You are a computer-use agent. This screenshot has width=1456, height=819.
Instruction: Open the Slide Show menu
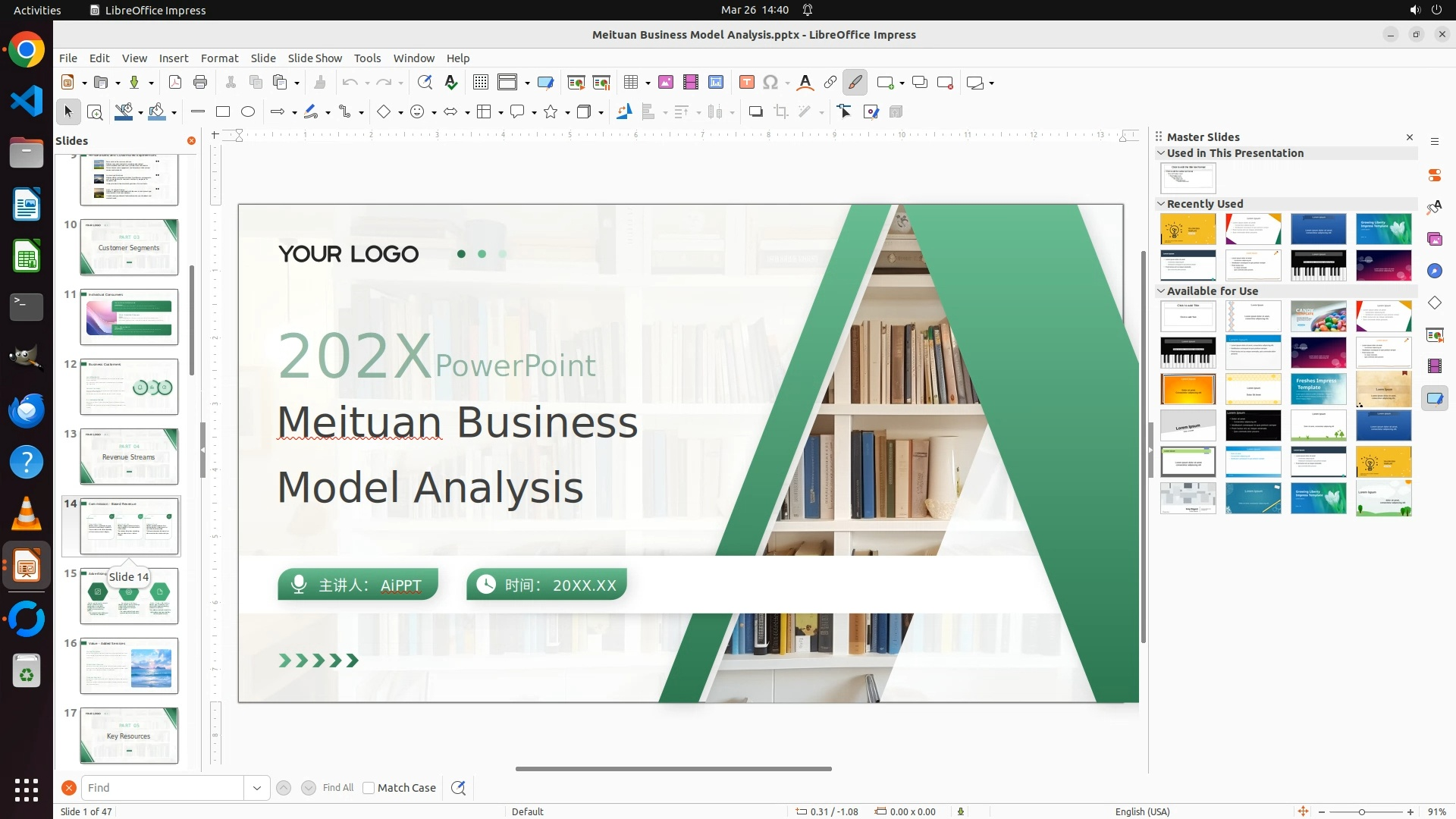315,58
